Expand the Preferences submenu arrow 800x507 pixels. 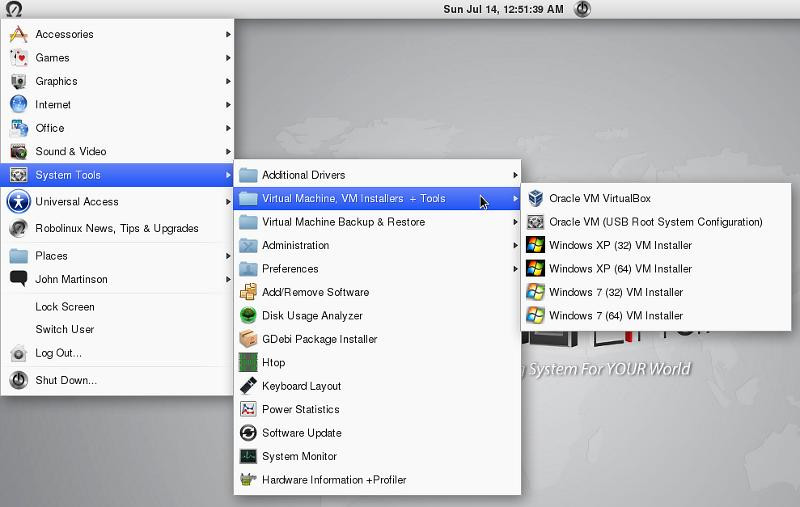515,269
